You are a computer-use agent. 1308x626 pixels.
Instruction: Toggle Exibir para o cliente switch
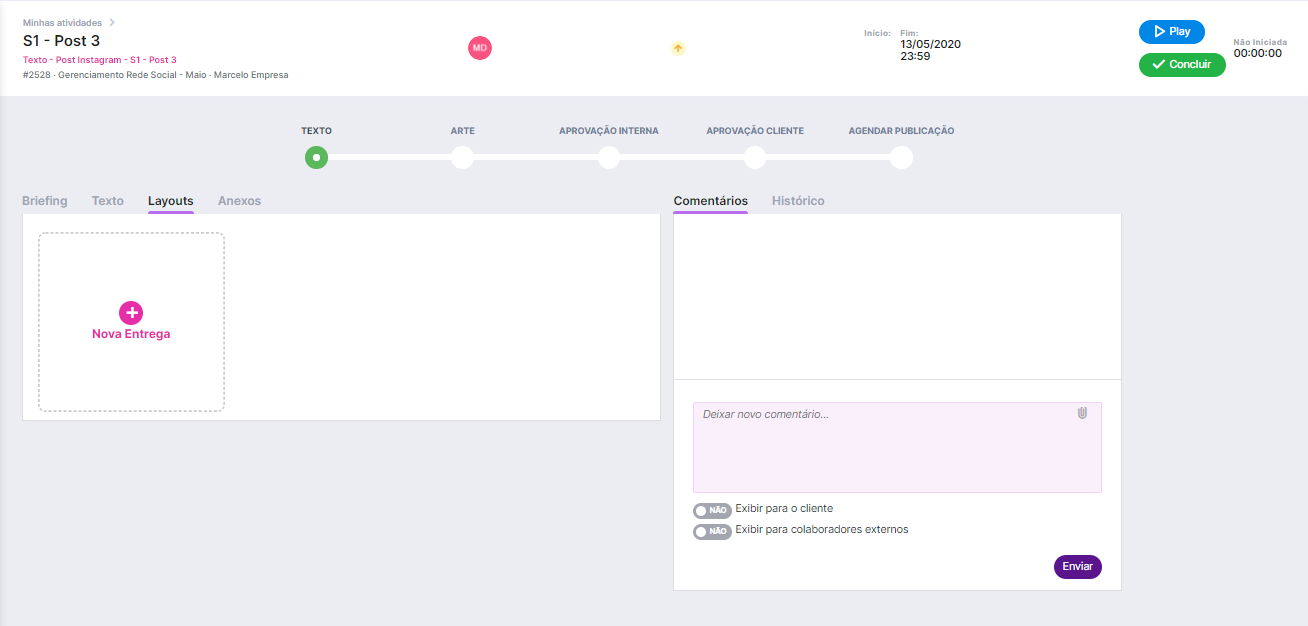712,510
